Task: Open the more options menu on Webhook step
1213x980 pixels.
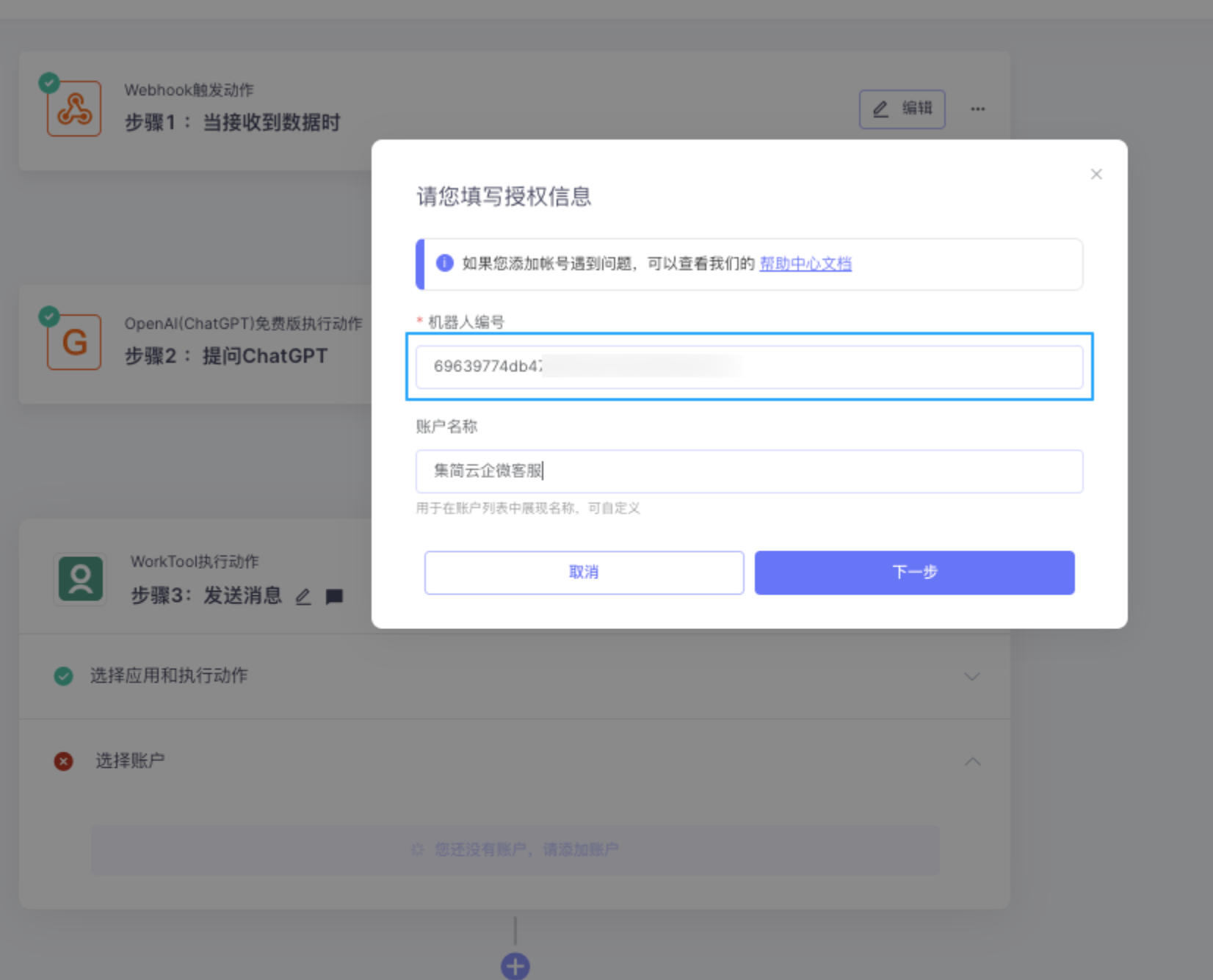Action: pos(977,109)
